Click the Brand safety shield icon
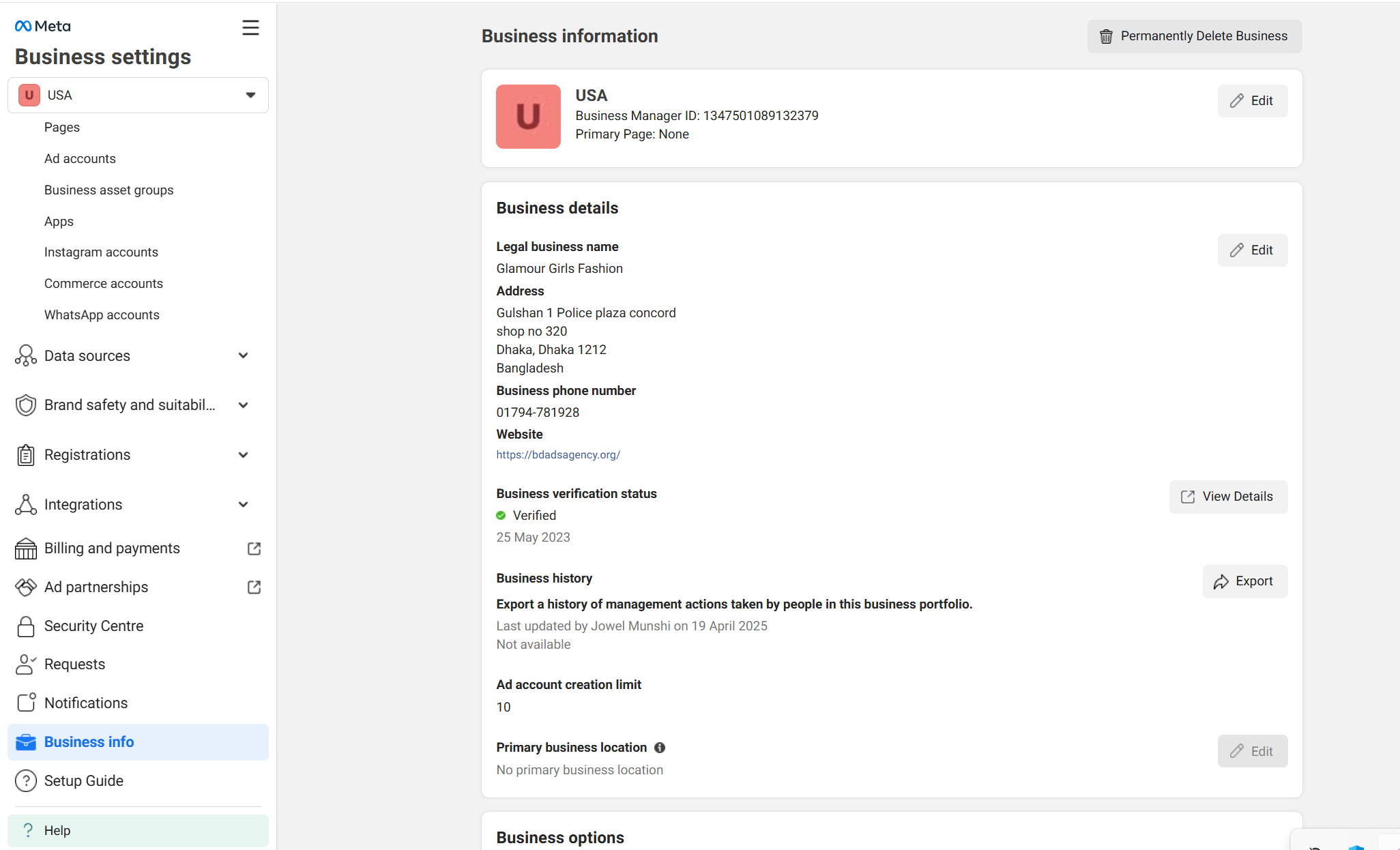Screen dimensions: 1400x850 (x=26, y=405)
